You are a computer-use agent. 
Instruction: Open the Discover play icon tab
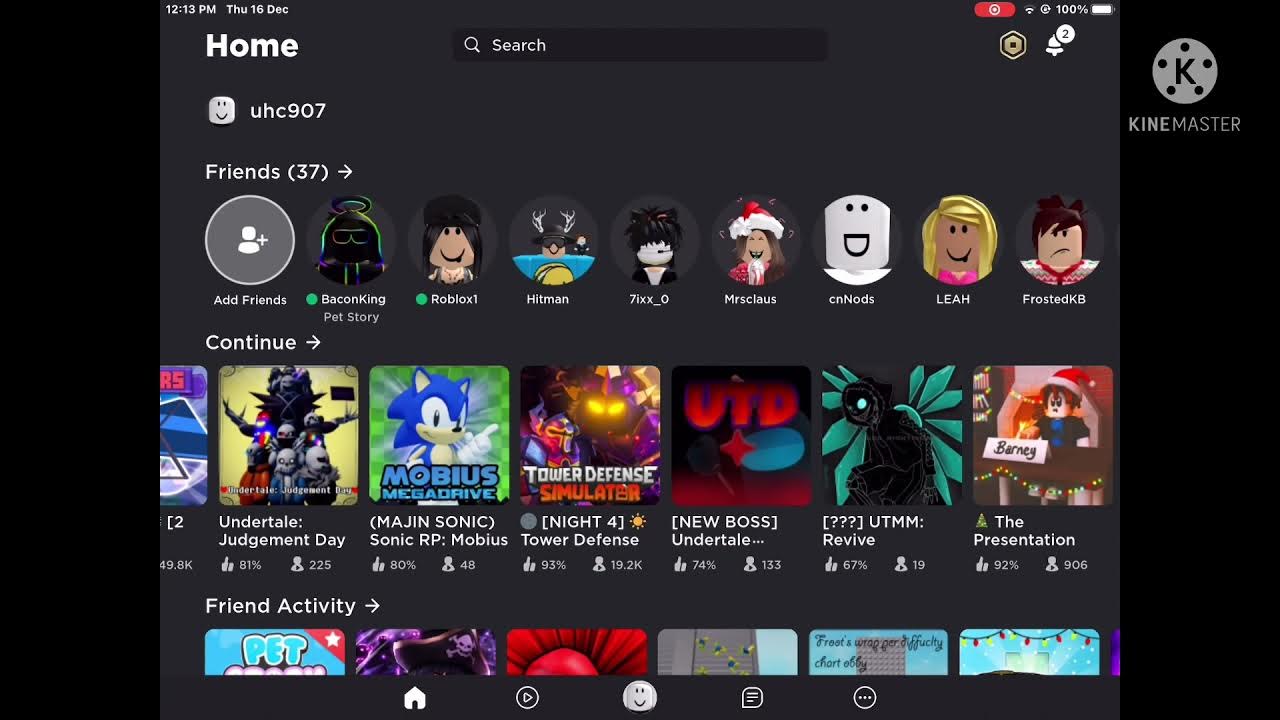coord(527,698)
